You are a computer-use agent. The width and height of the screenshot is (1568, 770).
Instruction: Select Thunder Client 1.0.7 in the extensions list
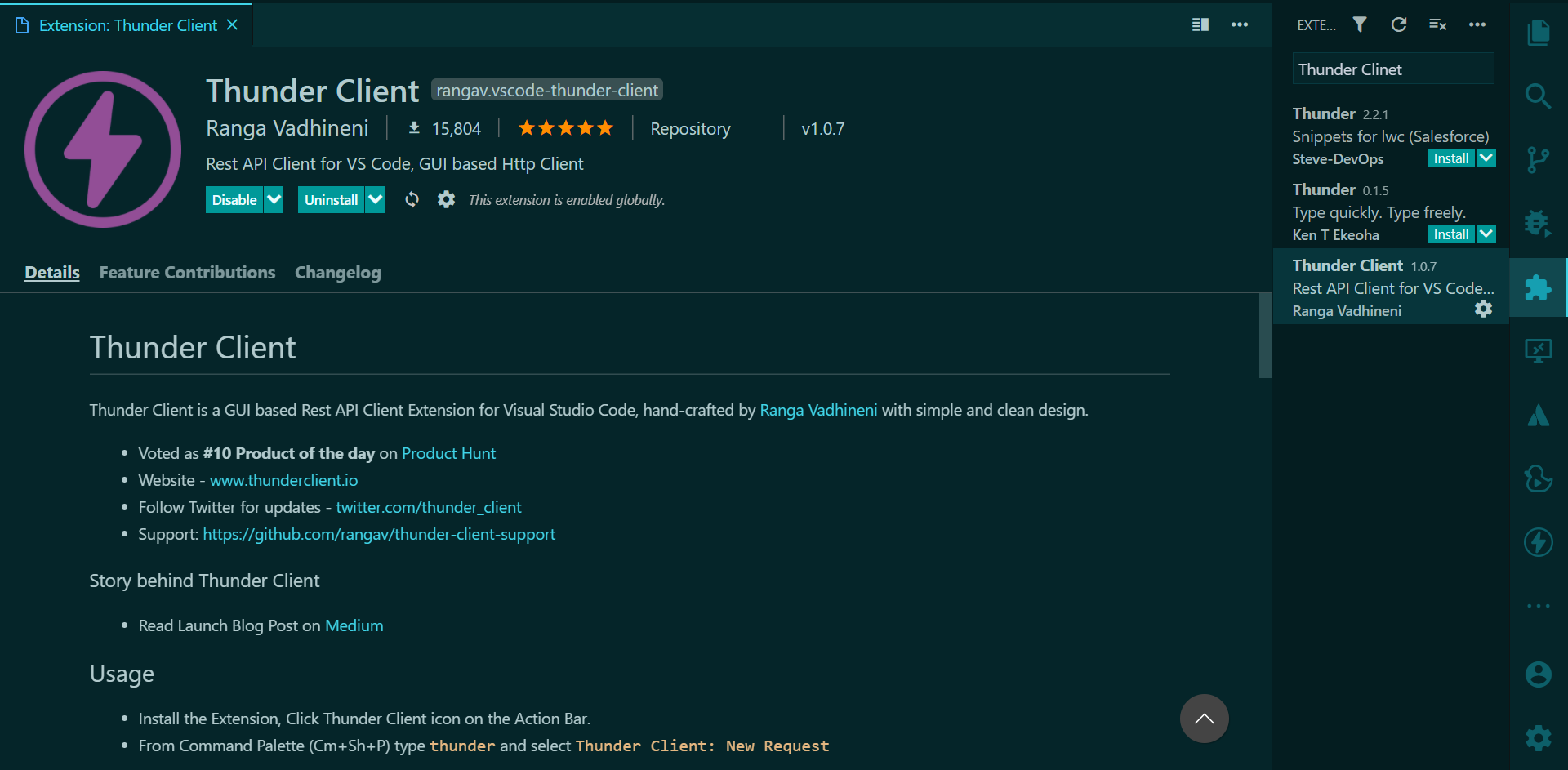tap(1391, 287)
